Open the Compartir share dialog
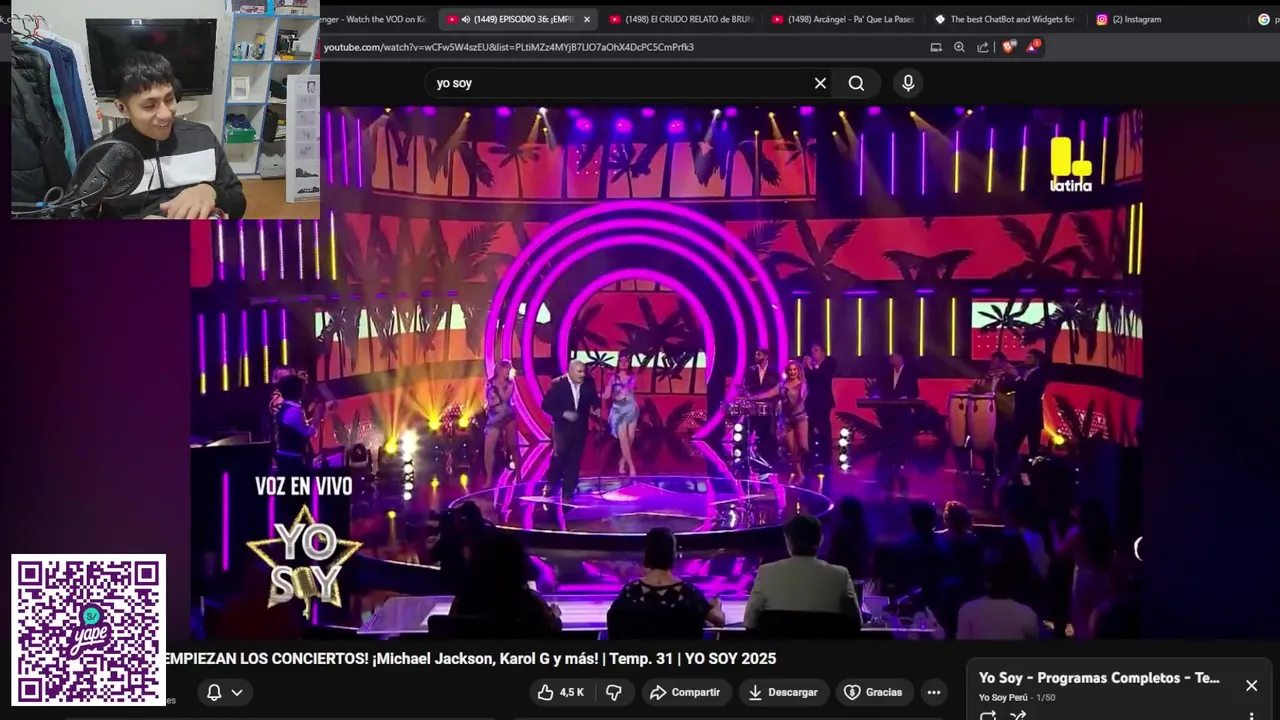The height and width of the screenshot is (720, 1280). coord(685,692)
